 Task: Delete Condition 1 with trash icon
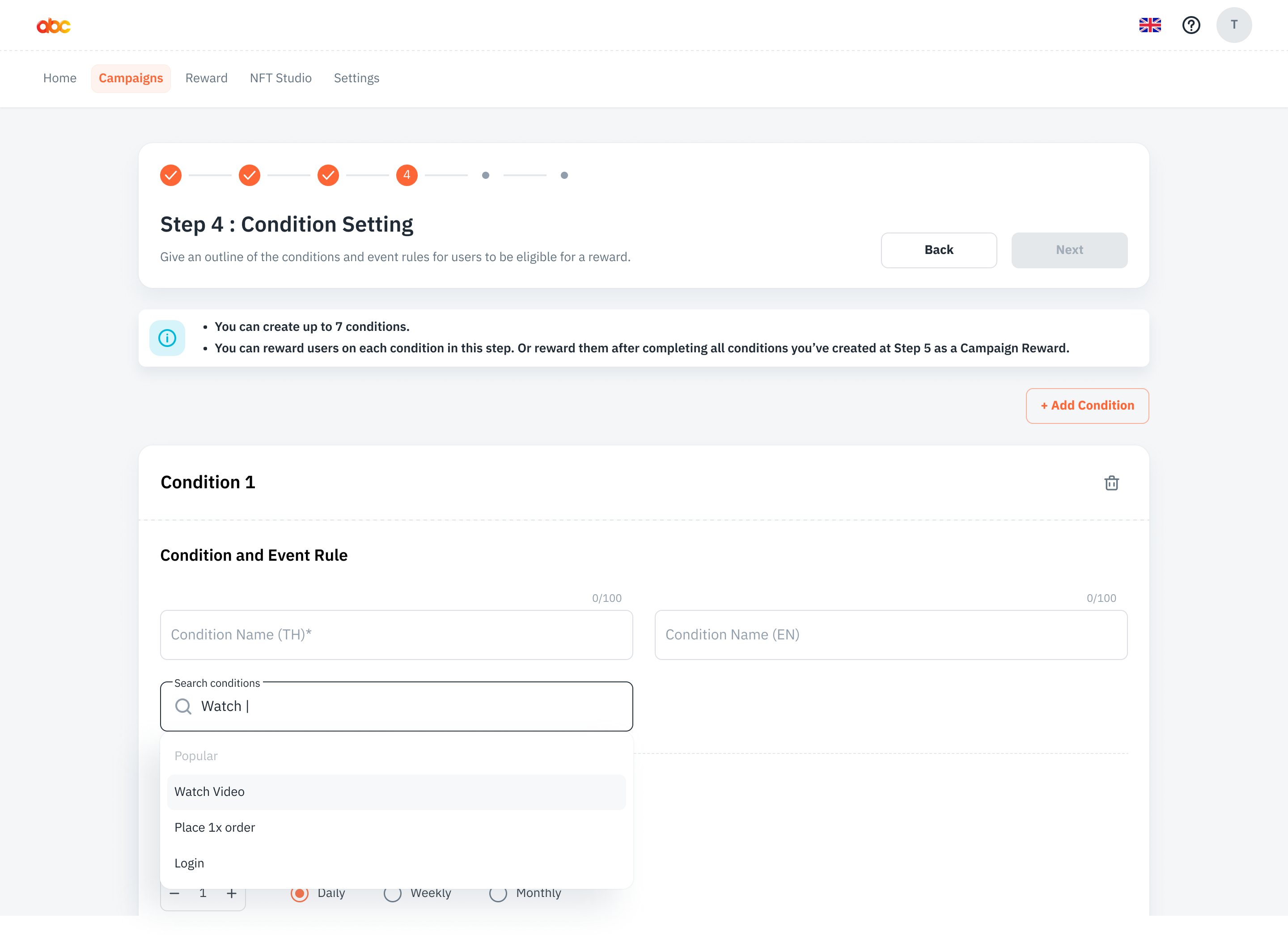click(x=1111, y=483)
